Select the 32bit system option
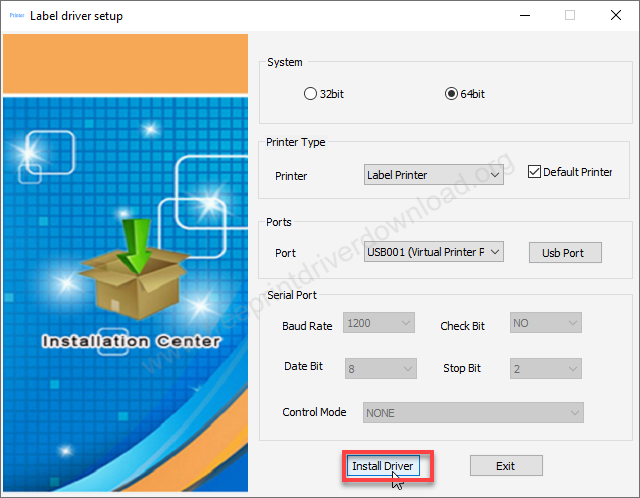Image resolution: width=640 pixels, height=498 pixels. pos(310,94)
